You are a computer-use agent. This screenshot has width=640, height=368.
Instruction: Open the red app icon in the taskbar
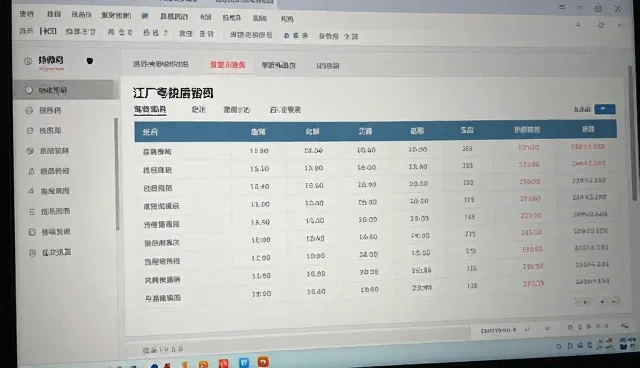223,363
